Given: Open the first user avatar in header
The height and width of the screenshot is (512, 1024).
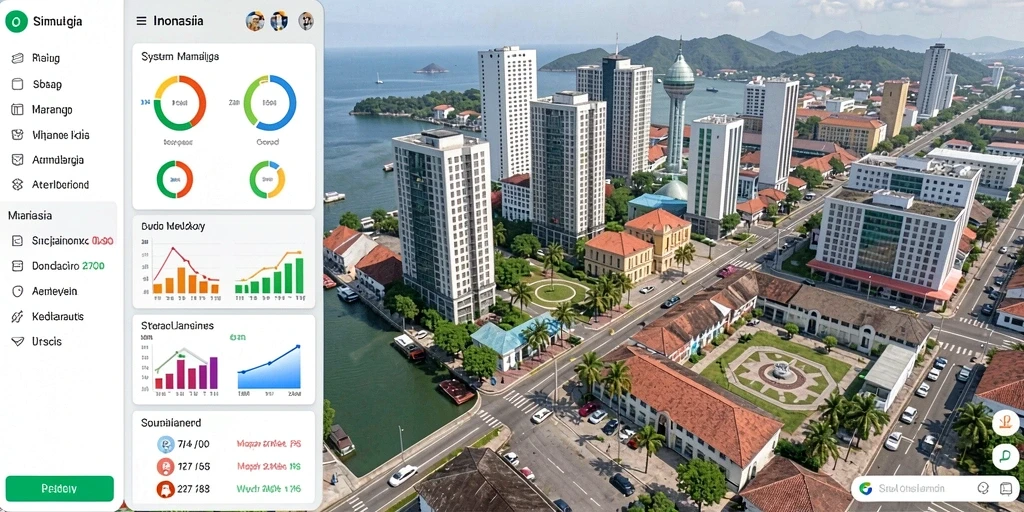Looking at the screenshot, I should (x=255, y=21).
